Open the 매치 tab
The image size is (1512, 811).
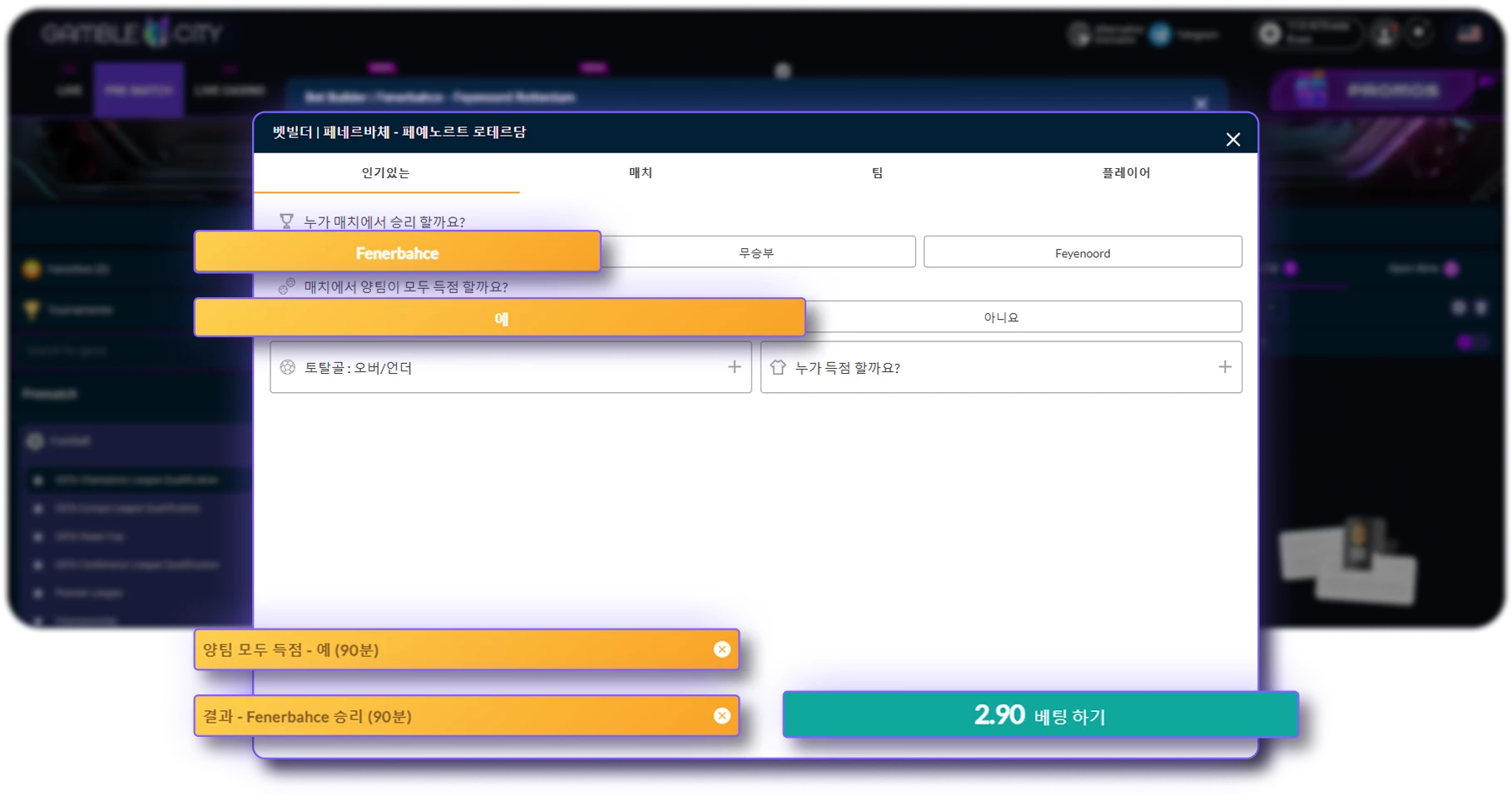coord(640,173)
